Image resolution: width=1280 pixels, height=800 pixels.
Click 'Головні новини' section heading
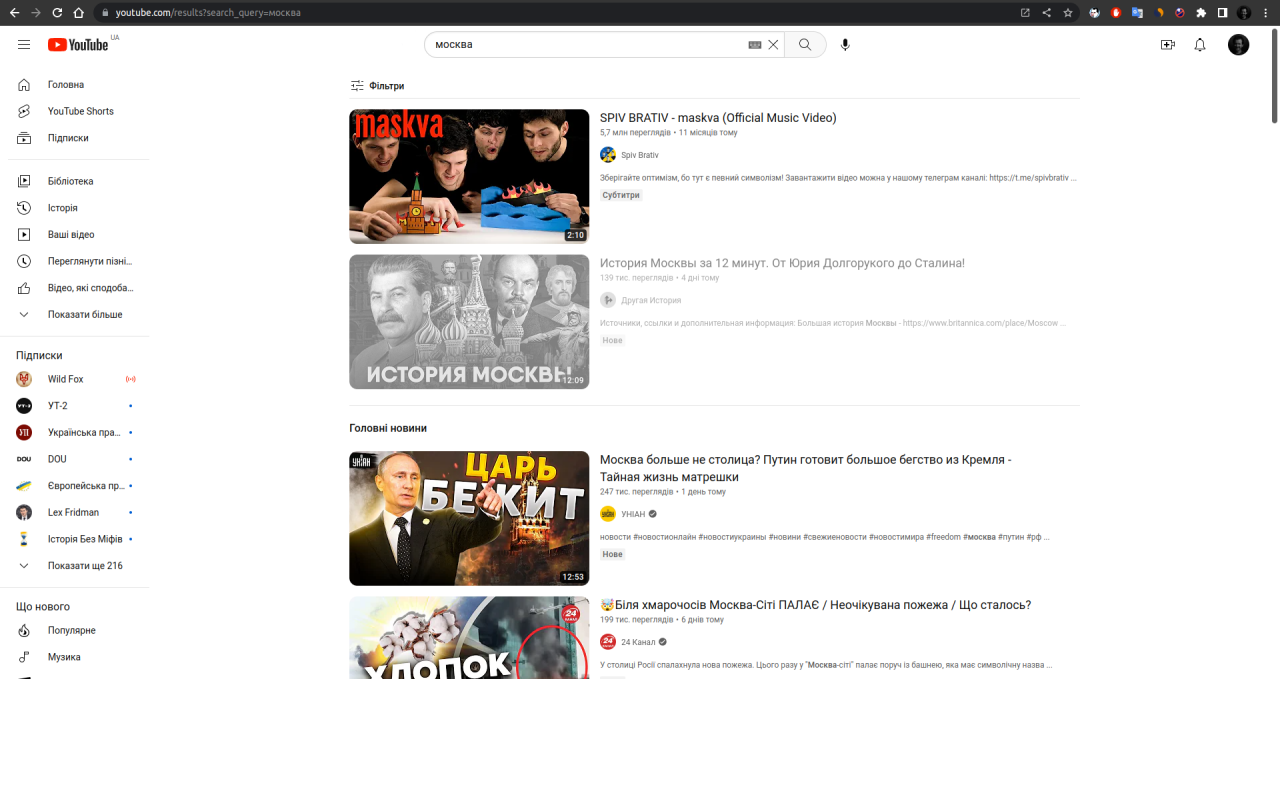click(388, 428)
